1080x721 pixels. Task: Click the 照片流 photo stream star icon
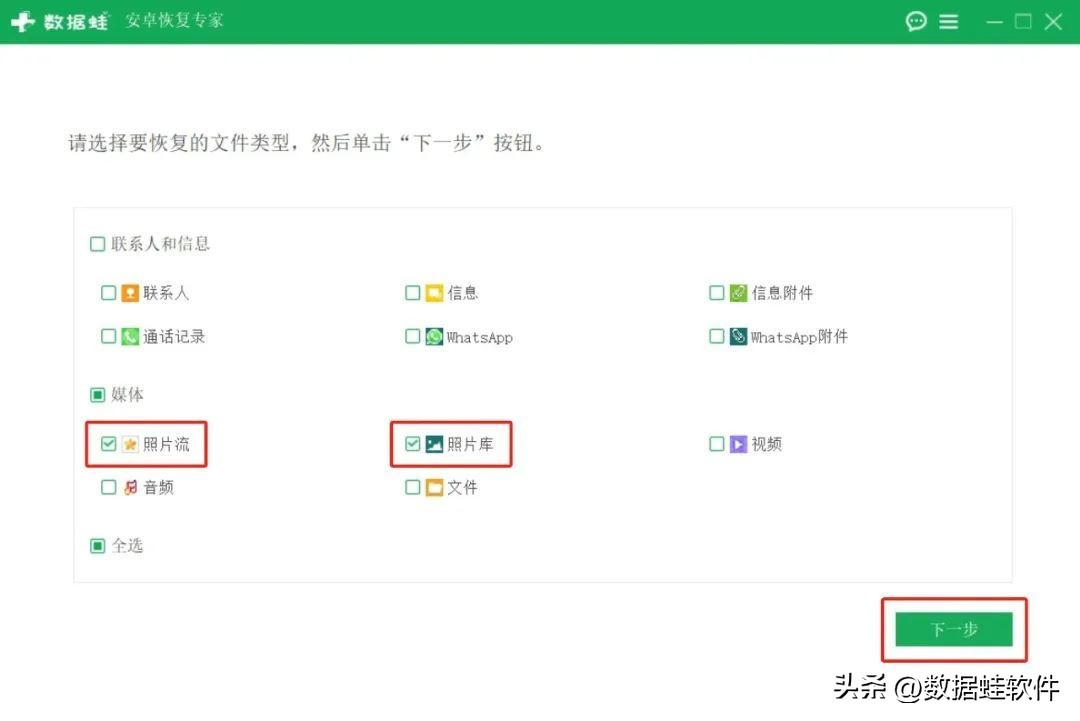(130, 443)
